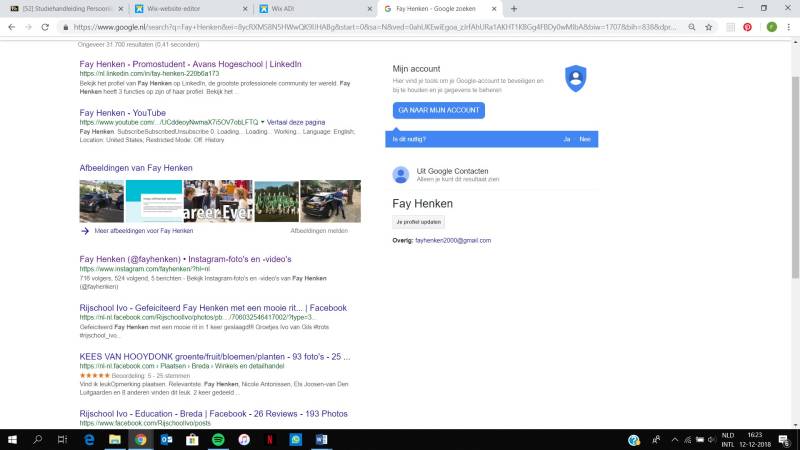View site info via the padlock icon
800x450 pixels.
coord(65,28)
